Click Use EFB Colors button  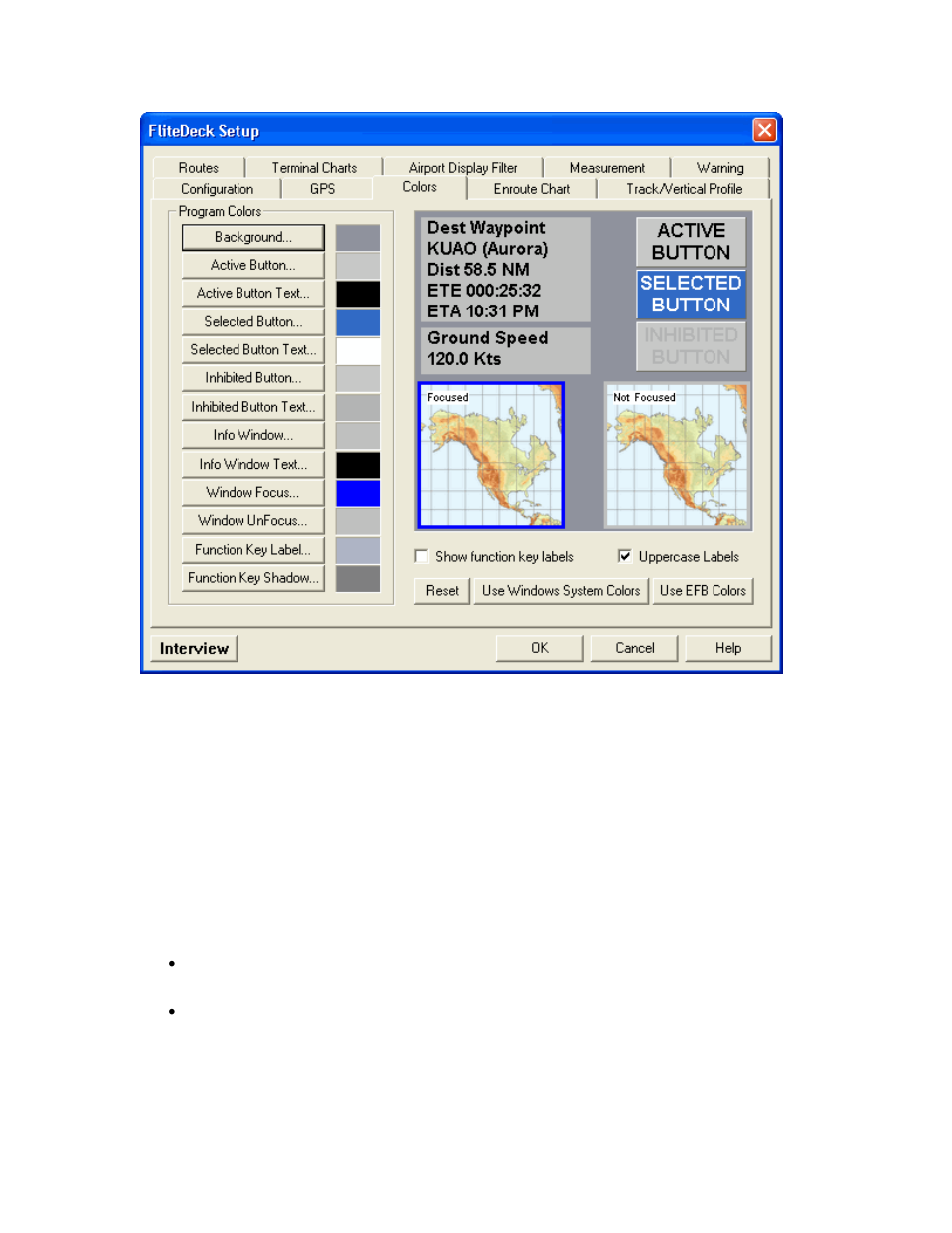pos(703,591)
